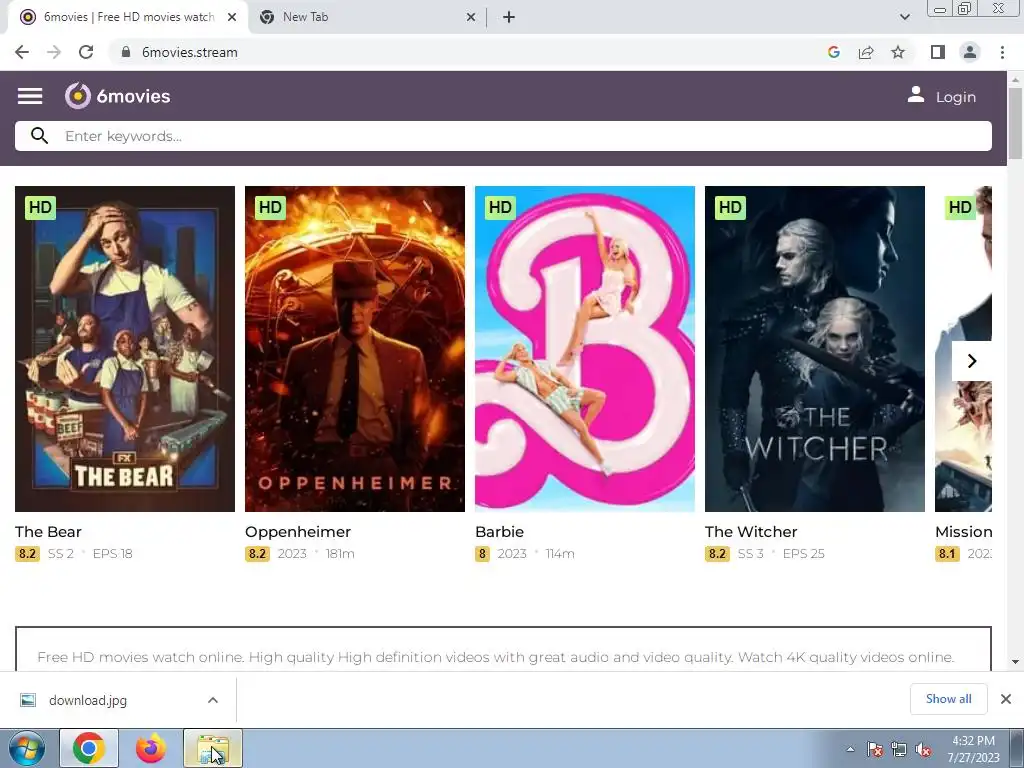
Task: Open the Oppenheimer poster
Action: (x=355, y=349)
